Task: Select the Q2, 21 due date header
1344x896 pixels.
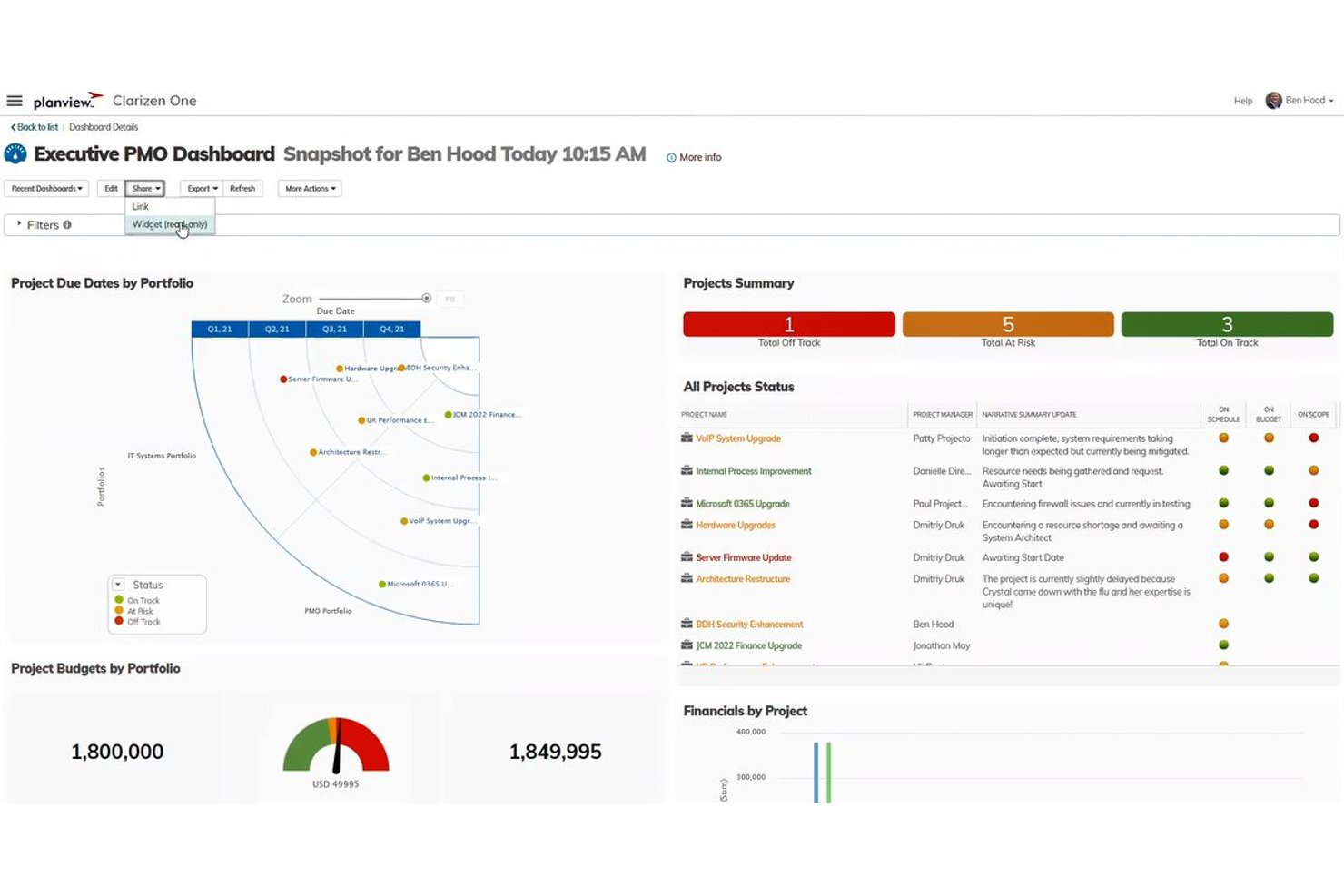Action: point(277,330)
